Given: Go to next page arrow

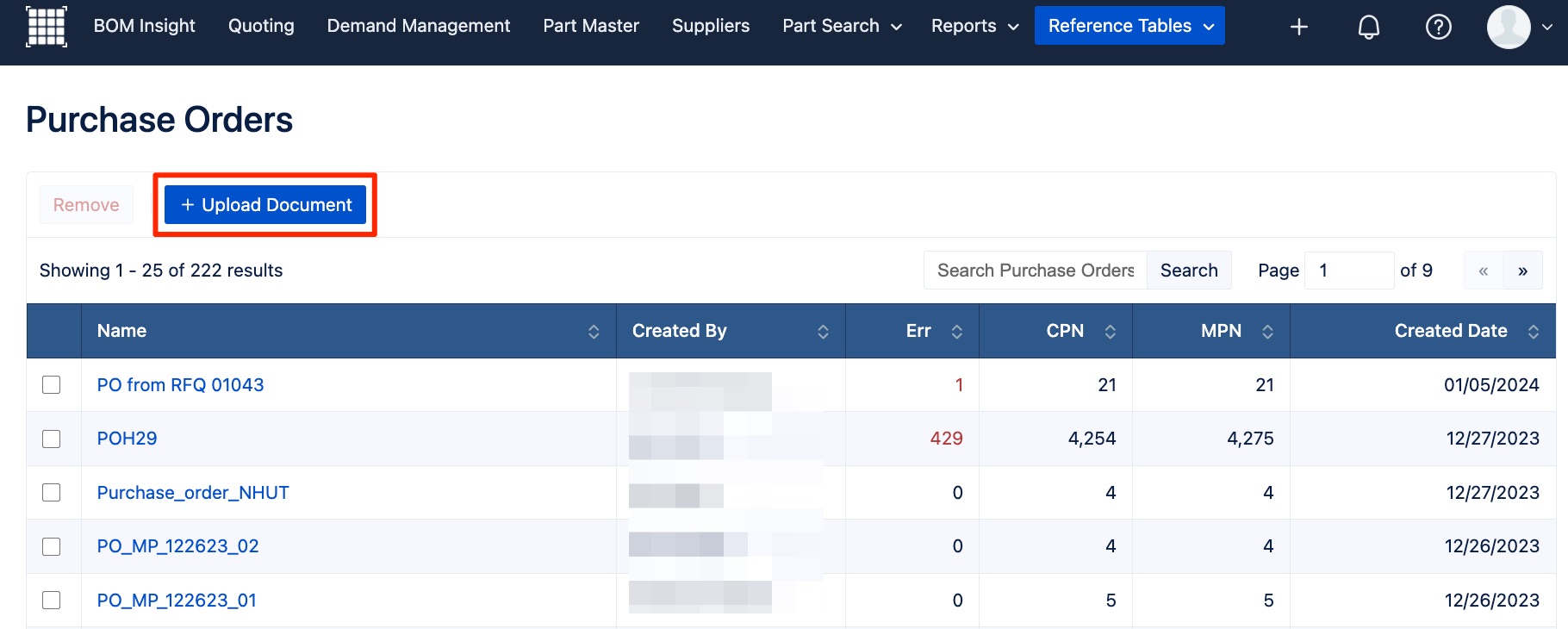Looking at the screenshot, I should pyautogui.click(x=1523, y=271).
